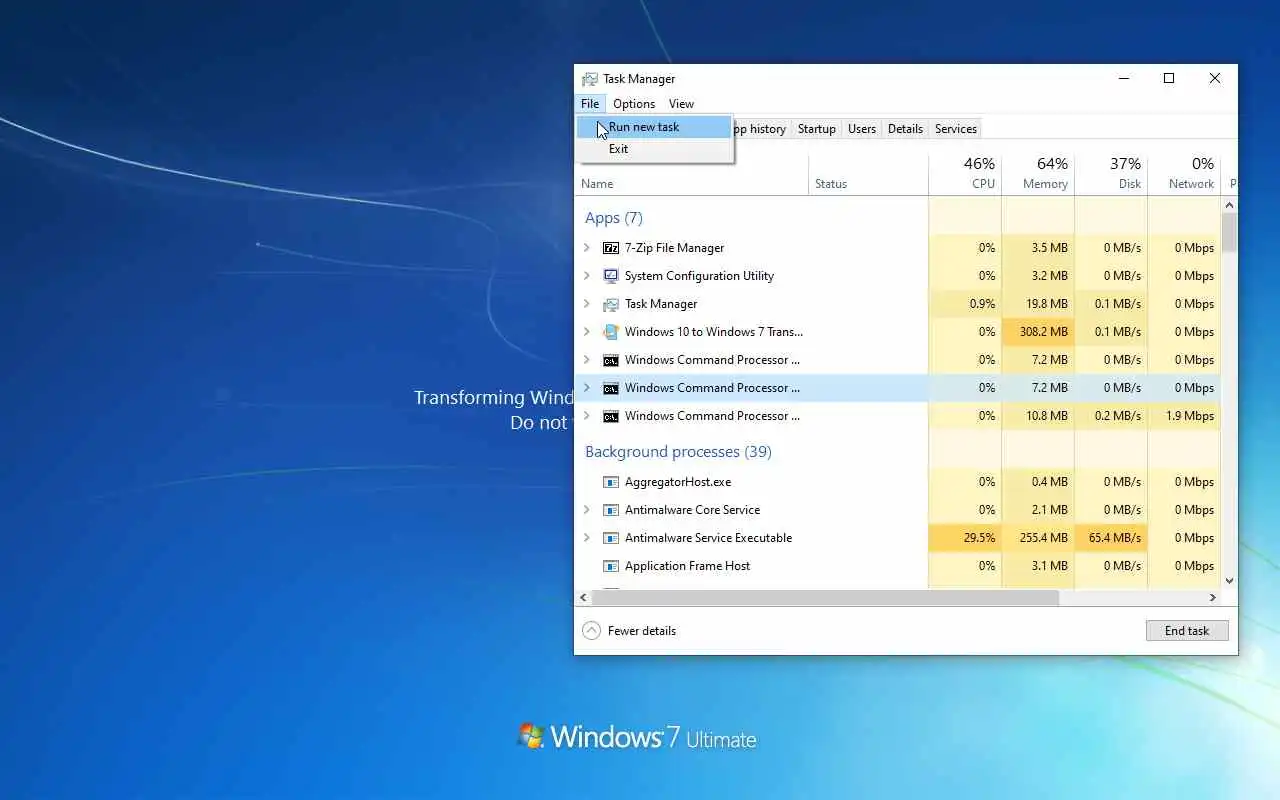Select the Apps (7) group header
This screenshot has height=800, width=1280.
(614, 218)
